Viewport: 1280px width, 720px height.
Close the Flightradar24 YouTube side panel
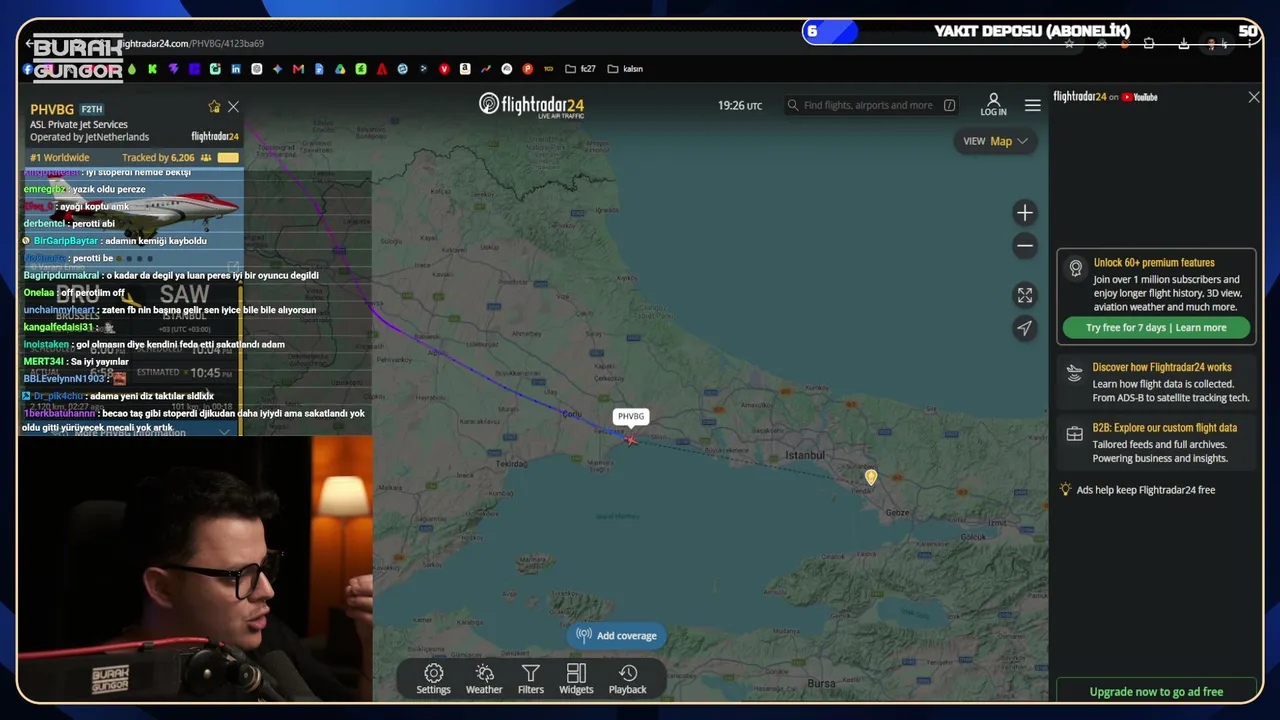tap(1254, 97)
